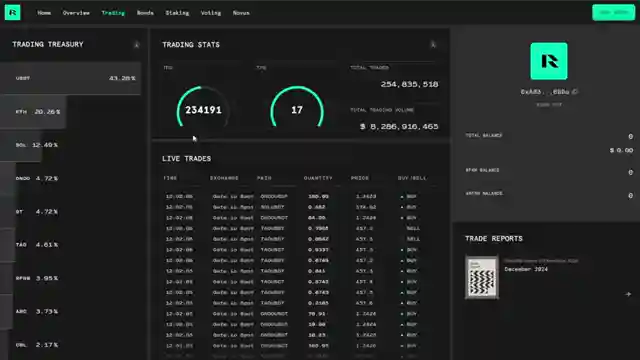640x360 pixels.
Task: Click the Live Trades heading
Action: [x=187, y=159]
